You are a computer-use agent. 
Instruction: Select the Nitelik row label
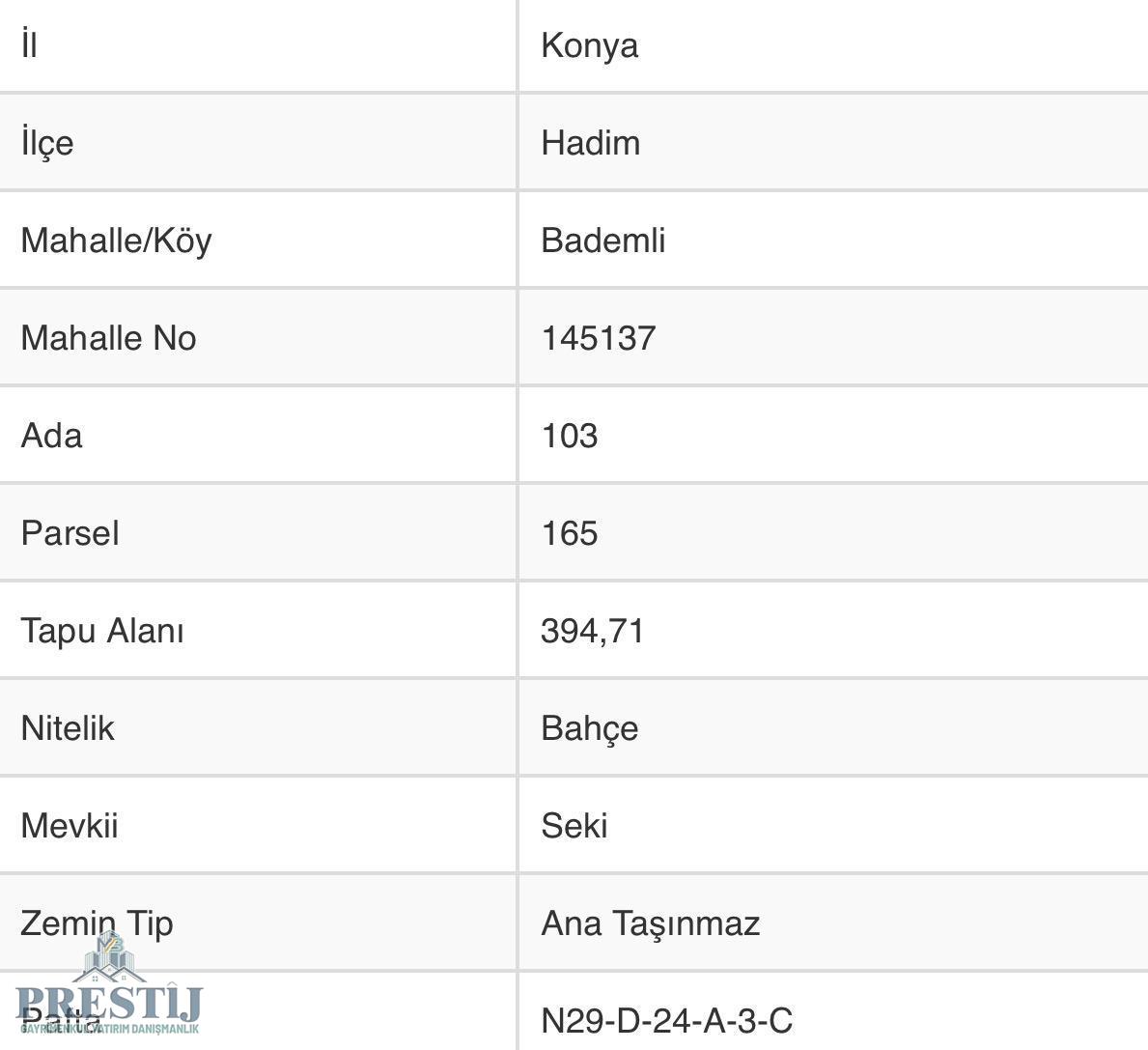pyautogui.click(x=68, y=728)
